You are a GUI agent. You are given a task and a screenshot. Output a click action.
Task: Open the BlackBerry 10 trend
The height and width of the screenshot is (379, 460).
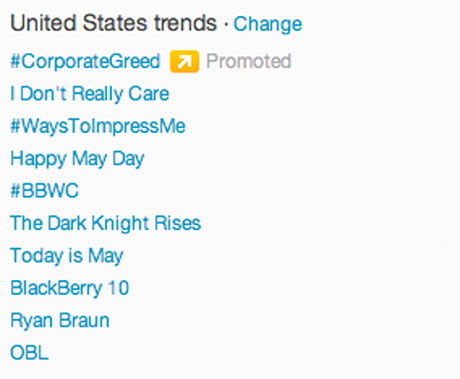[x=70, y=288]
